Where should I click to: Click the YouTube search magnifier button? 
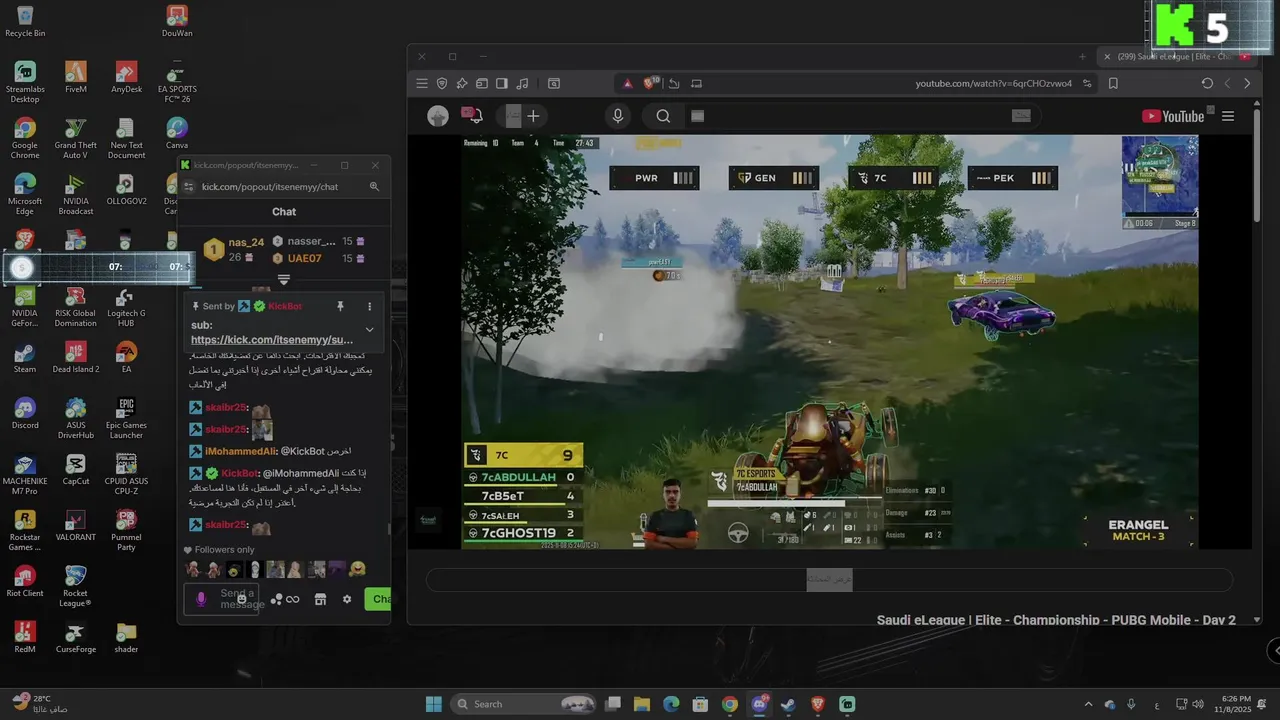[x=663, y=116]
